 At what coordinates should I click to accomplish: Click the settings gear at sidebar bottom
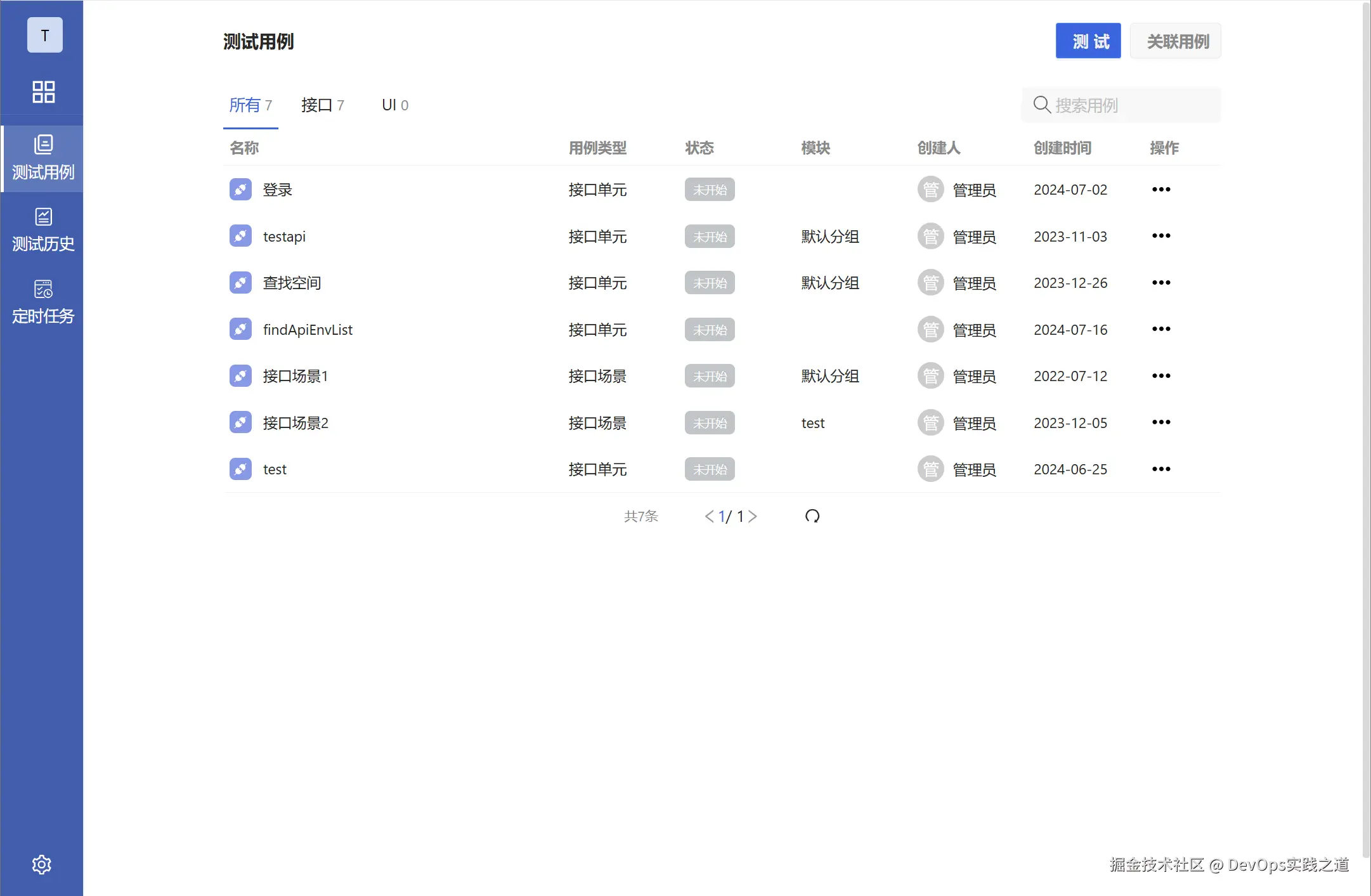click(x=42, y=864)
